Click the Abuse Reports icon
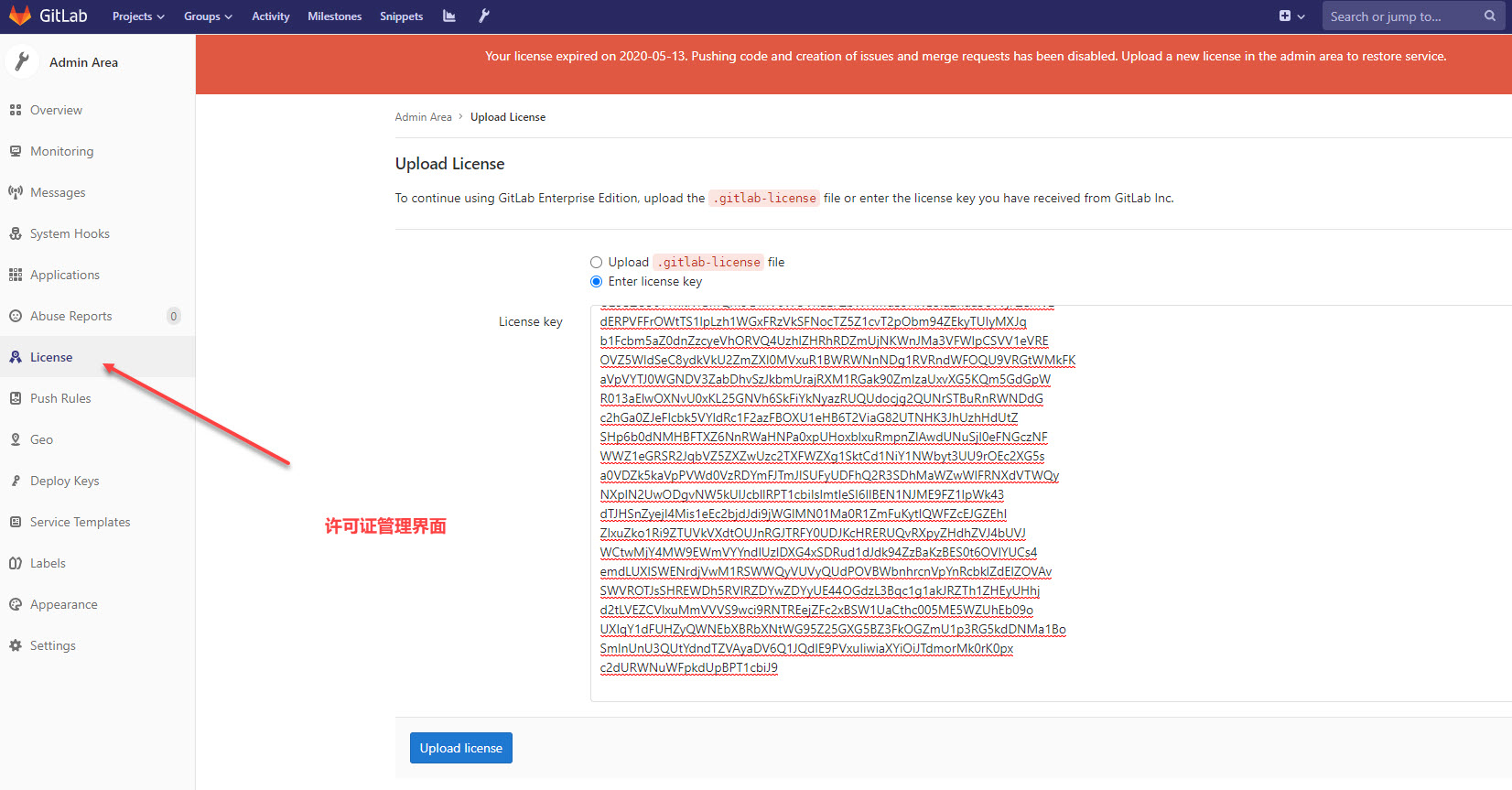Image resolution: width=1512 pixels, height=790 pixels. pos(16,316)
